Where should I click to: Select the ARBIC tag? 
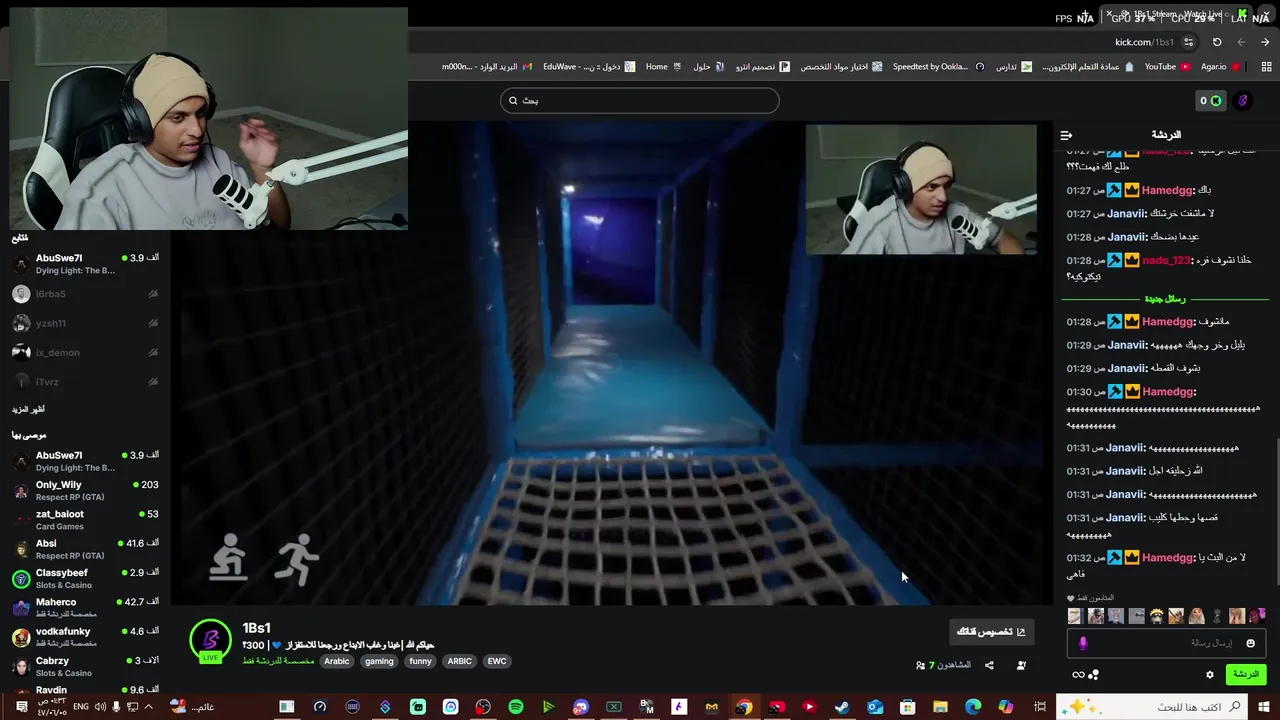click(x=459, y=661)
